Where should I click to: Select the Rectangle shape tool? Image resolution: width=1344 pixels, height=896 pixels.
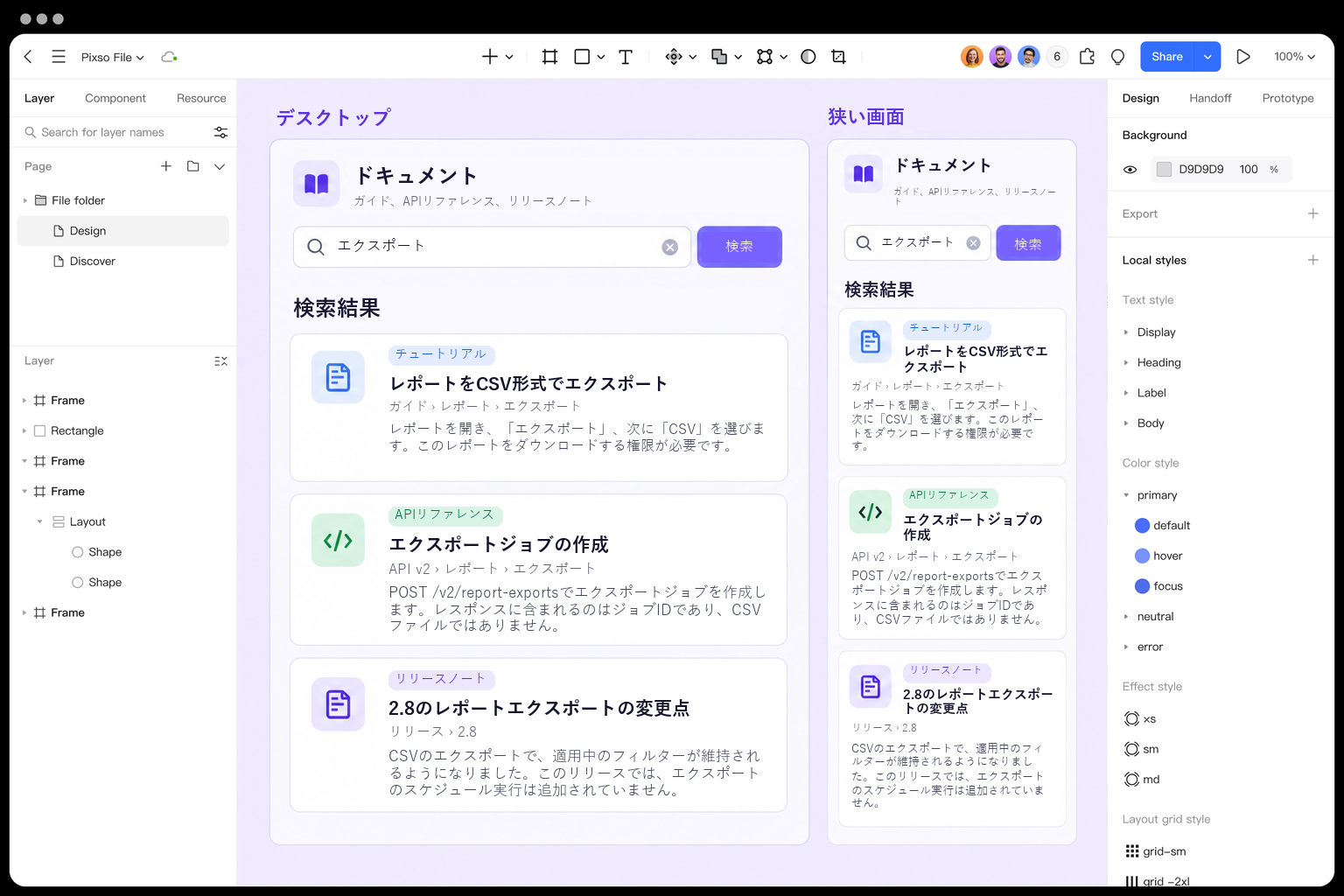[x=582, y=57]
